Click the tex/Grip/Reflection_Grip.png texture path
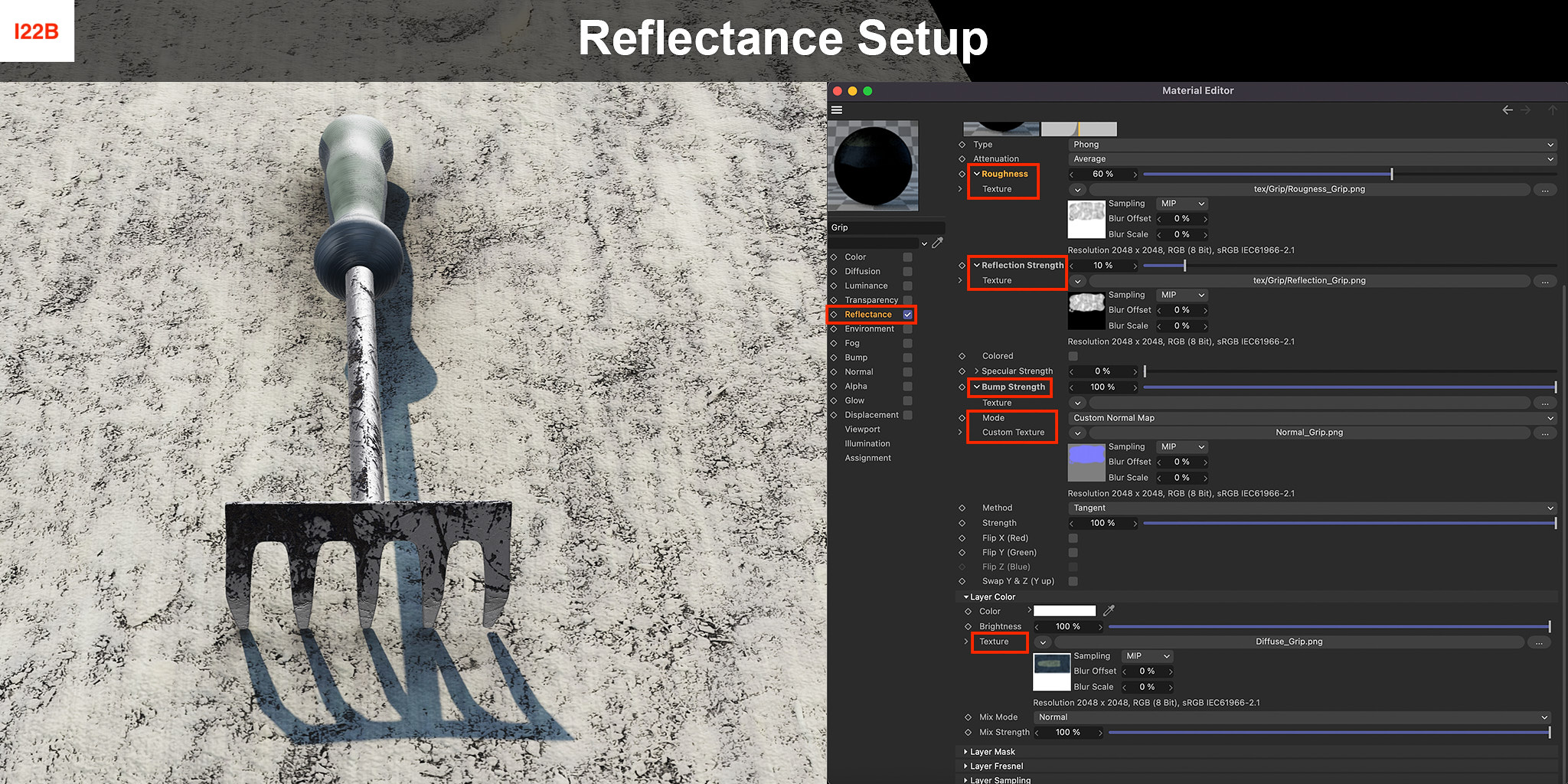 [1309, 281]
